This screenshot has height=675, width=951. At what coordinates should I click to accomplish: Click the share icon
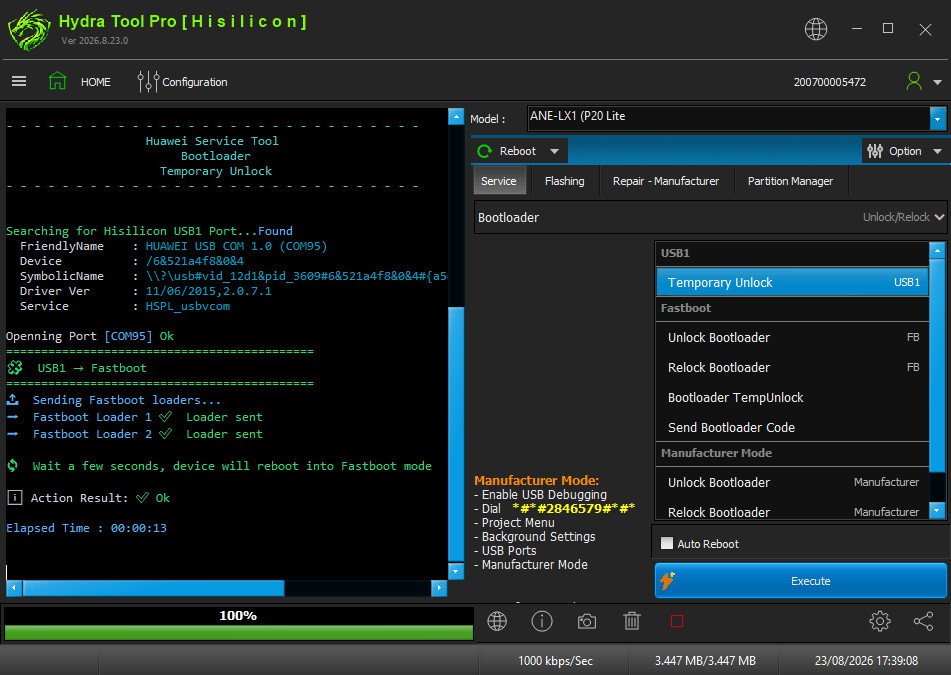pos(923,621)
